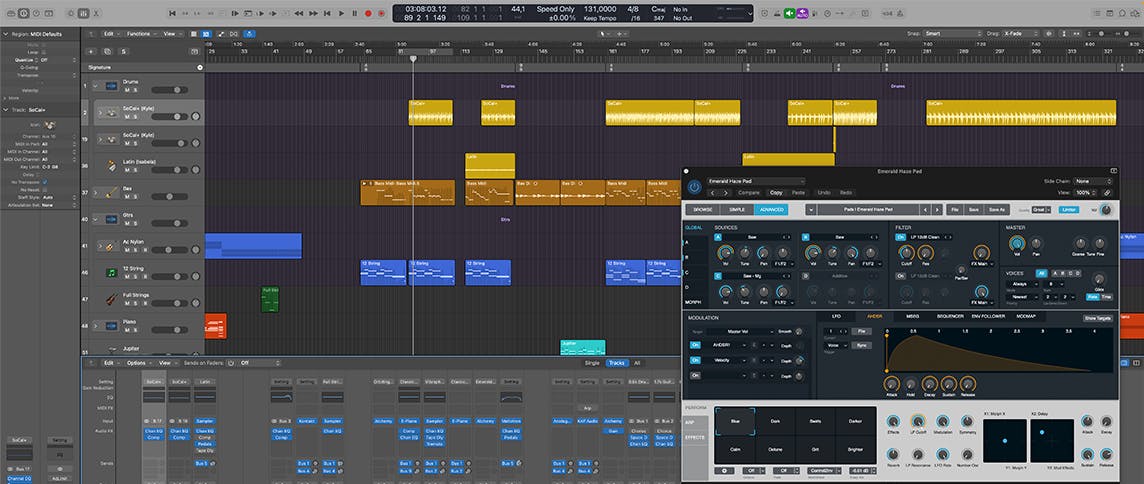Screen dimensions: 1144x484
Task: Duplicate the selected track using header icon
Action: (107, 52)
